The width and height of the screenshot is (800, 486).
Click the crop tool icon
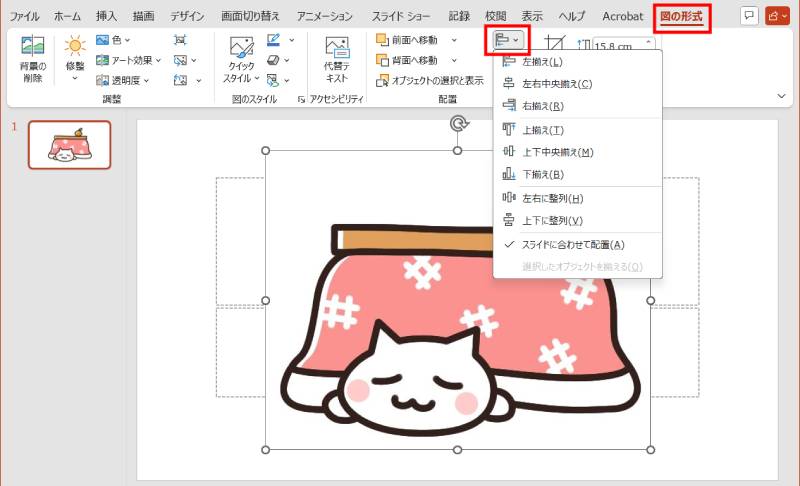point(555,42)
